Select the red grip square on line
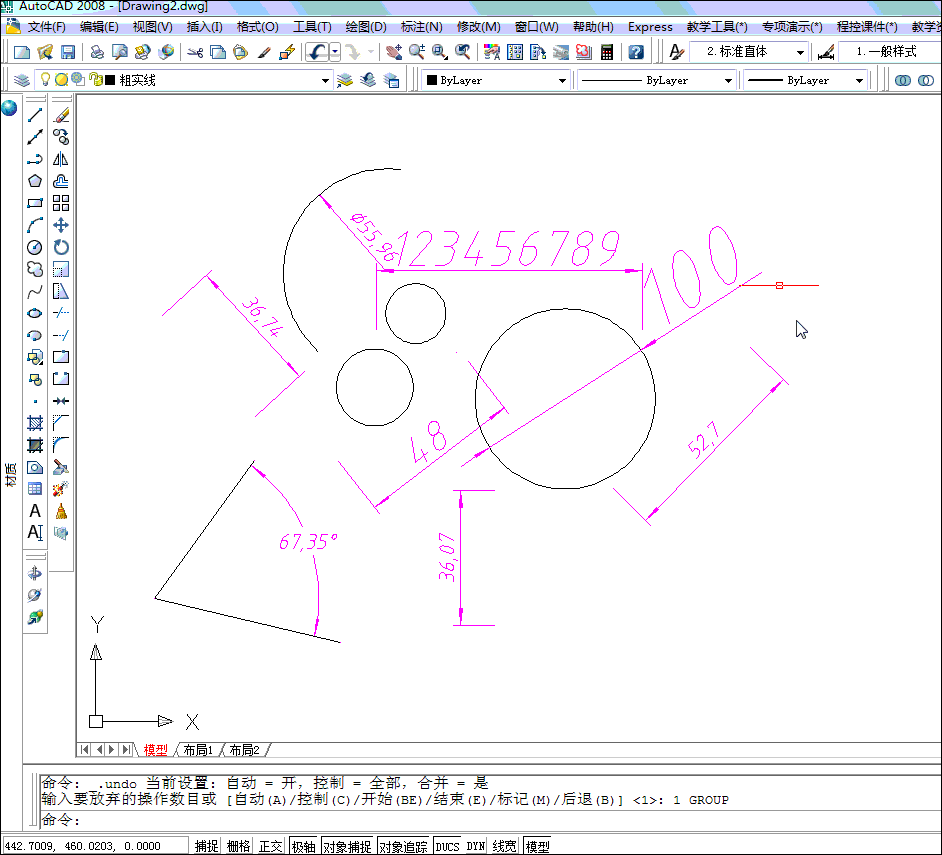Image resolution: width=942 pixels, height=855 pixels. (x=779, y=285)
